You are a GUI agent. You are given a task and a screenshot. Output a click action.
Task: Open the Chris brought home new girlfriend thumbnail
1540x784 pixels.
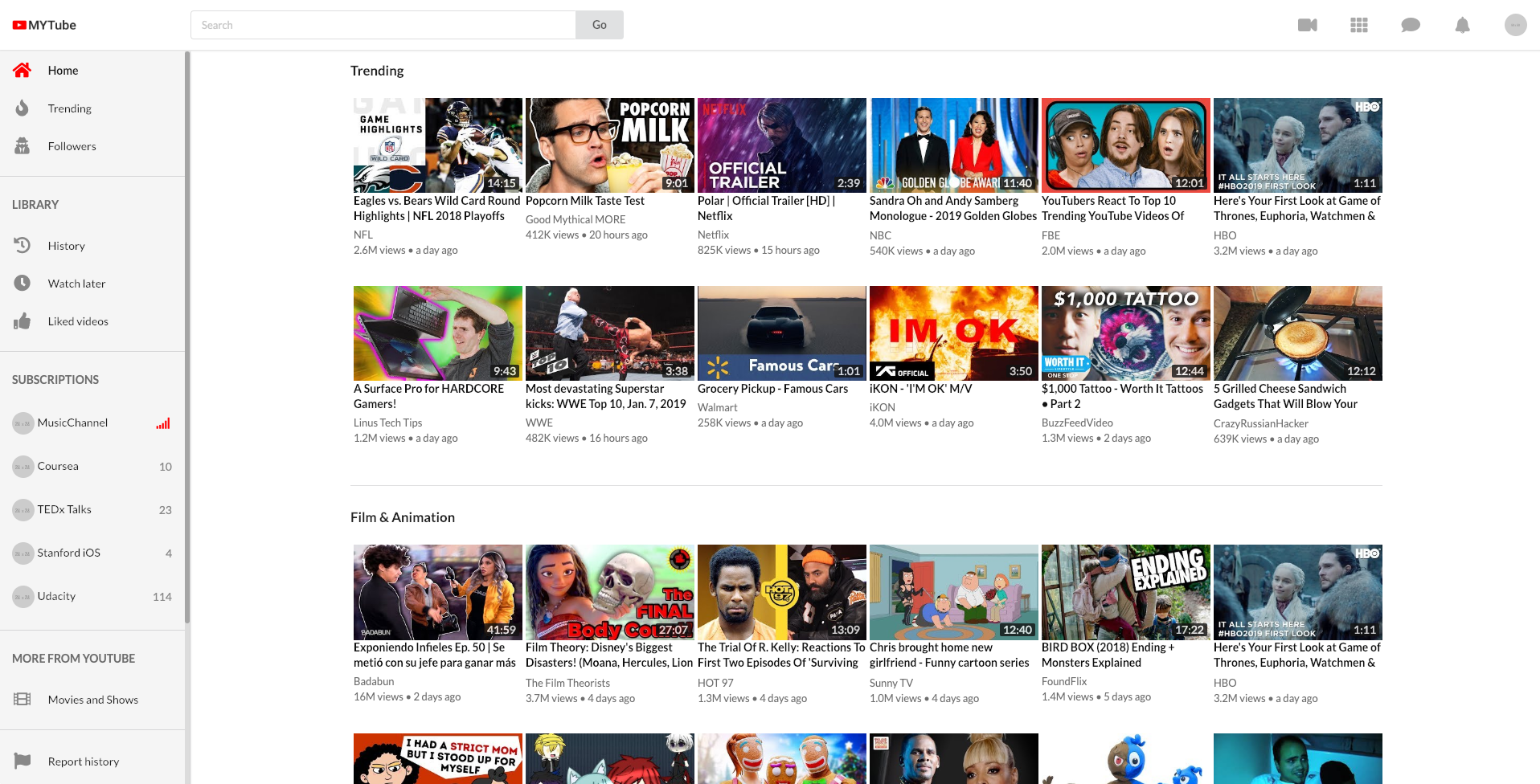(x=954, y=592)
